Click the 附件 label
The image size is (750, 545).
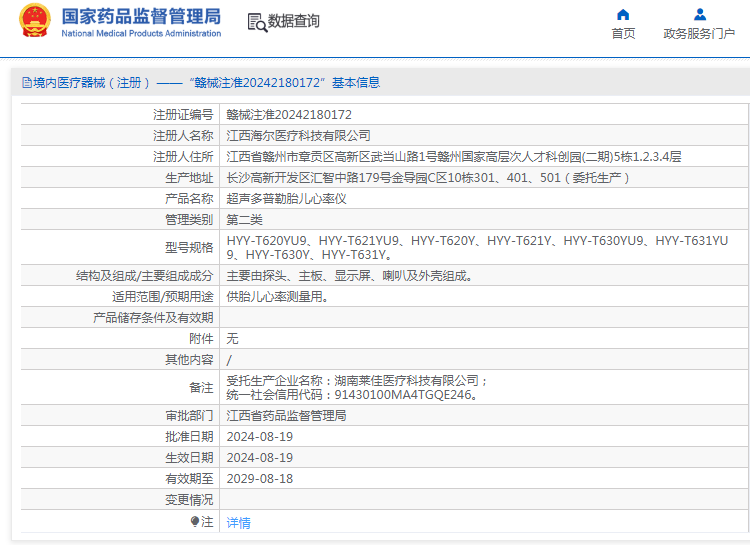[201, 339]
